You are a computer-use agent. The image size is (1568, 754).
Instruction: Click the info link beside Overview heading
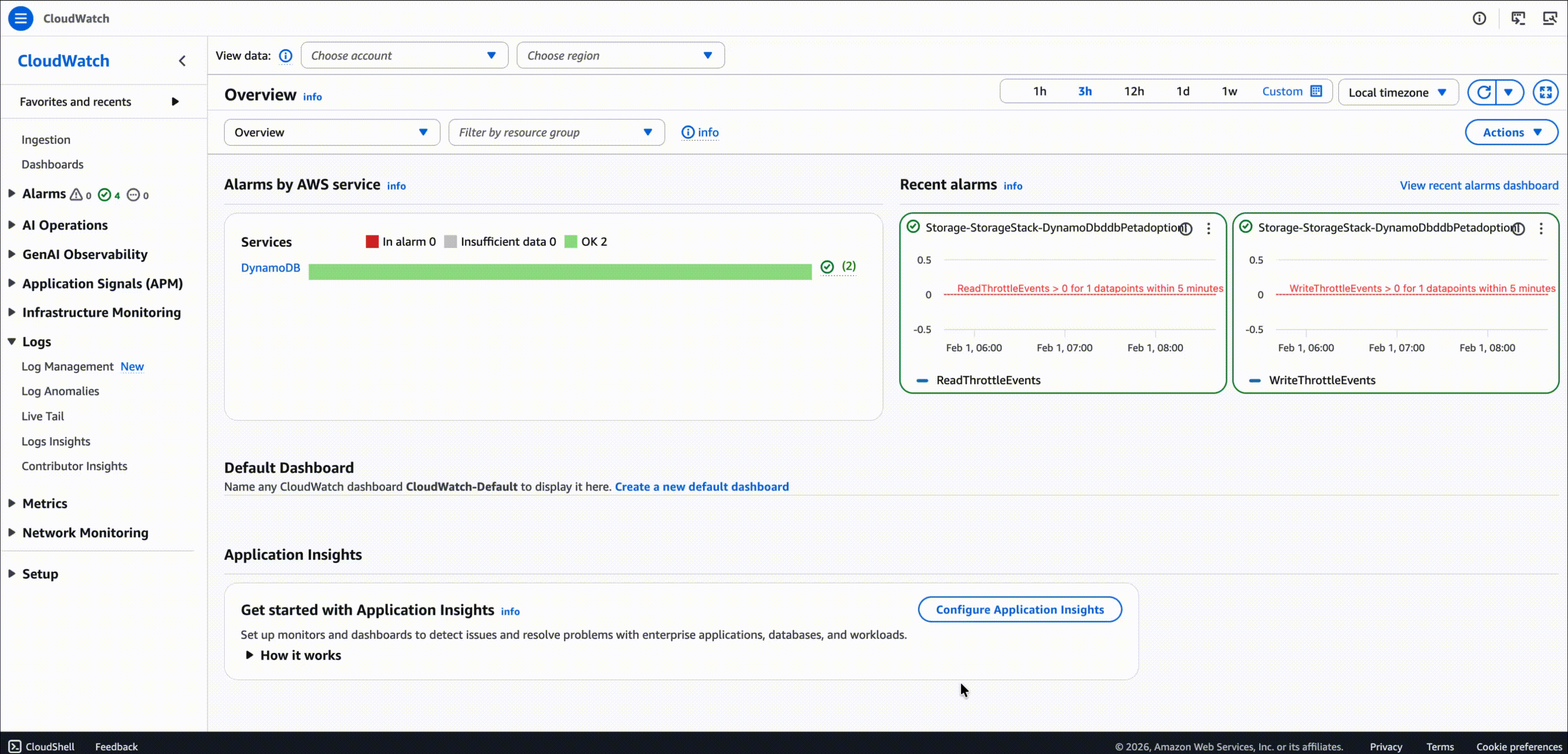click(312, 97)
